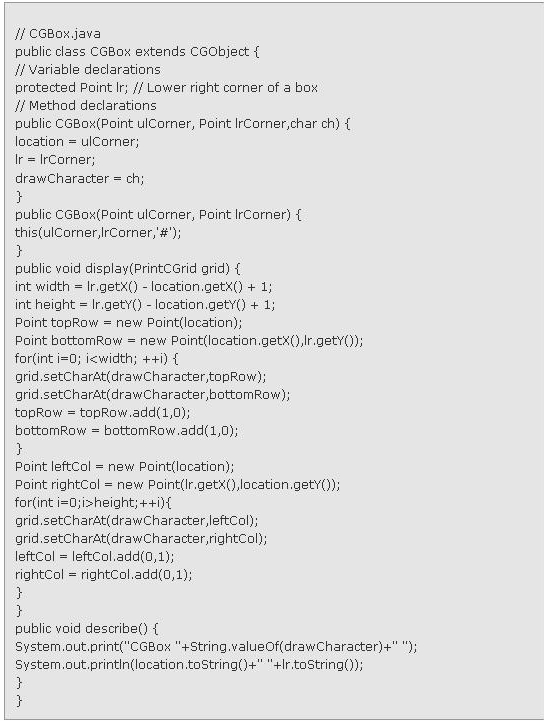This screenshot has width=544, height=721.
Task: Click the '// CGBox.java' comment line
Action: 58,34
